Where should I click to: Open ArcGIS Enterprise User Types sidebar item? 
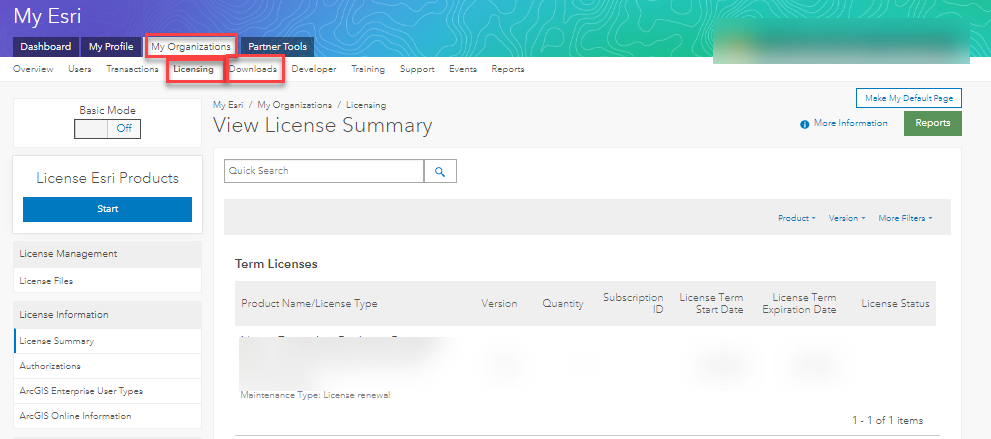tap(107, 391)
